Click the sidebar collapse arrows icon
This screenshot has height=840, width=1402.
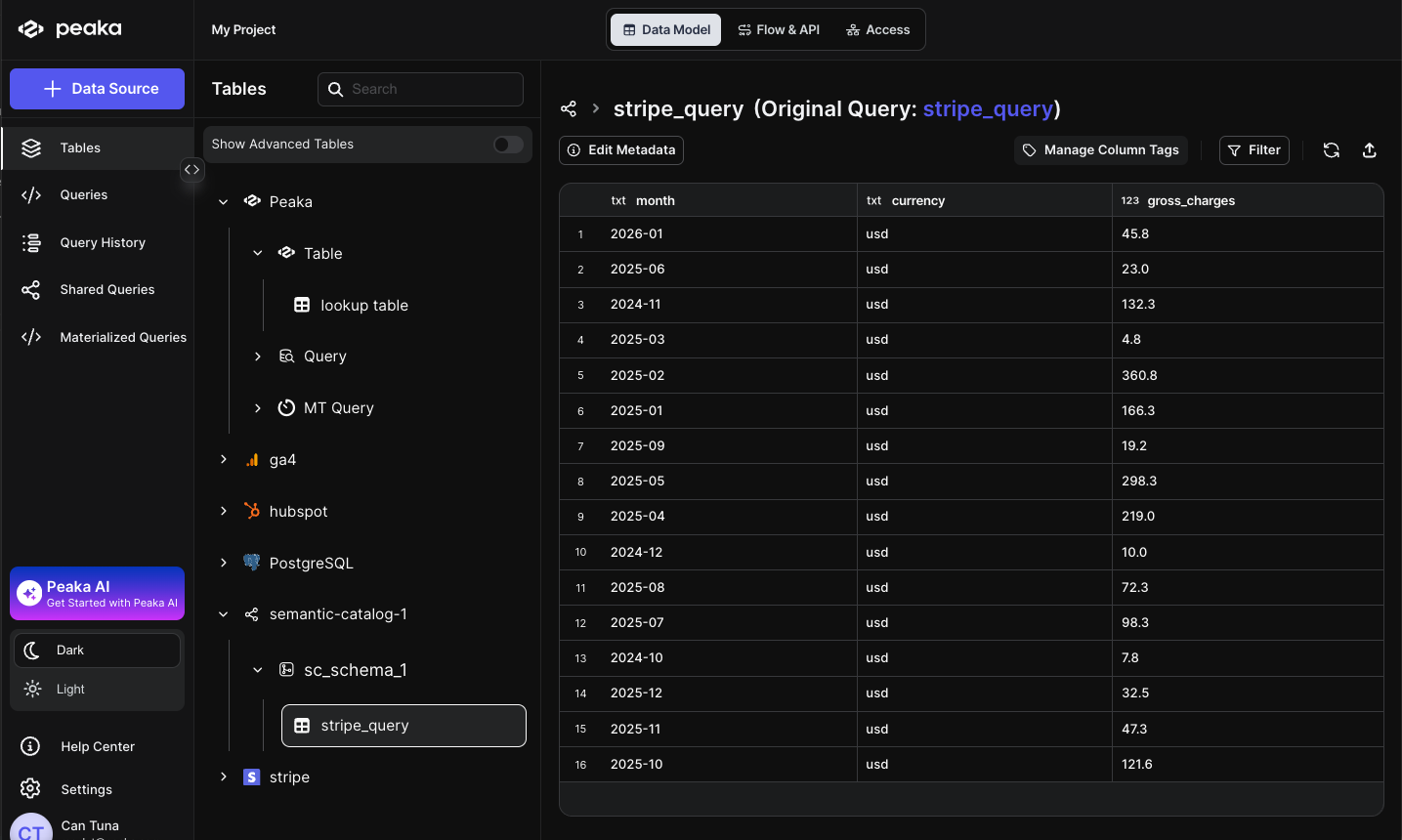click(x=192, y=170)
